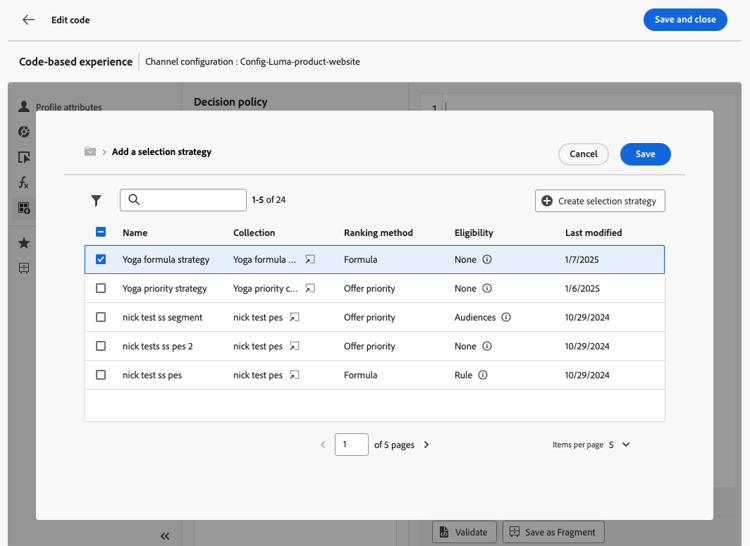Open Yoga formula collection preview icon

(x=310, y=260)
